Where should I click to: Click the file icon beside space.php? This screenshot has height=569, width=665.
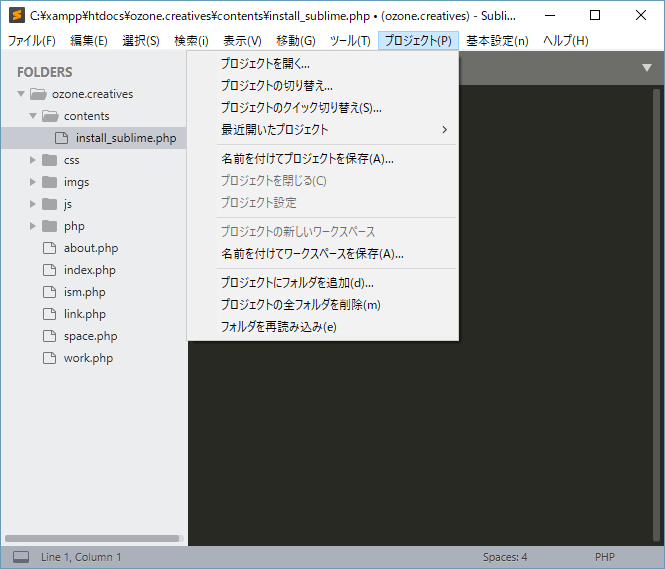coord(50,336)
